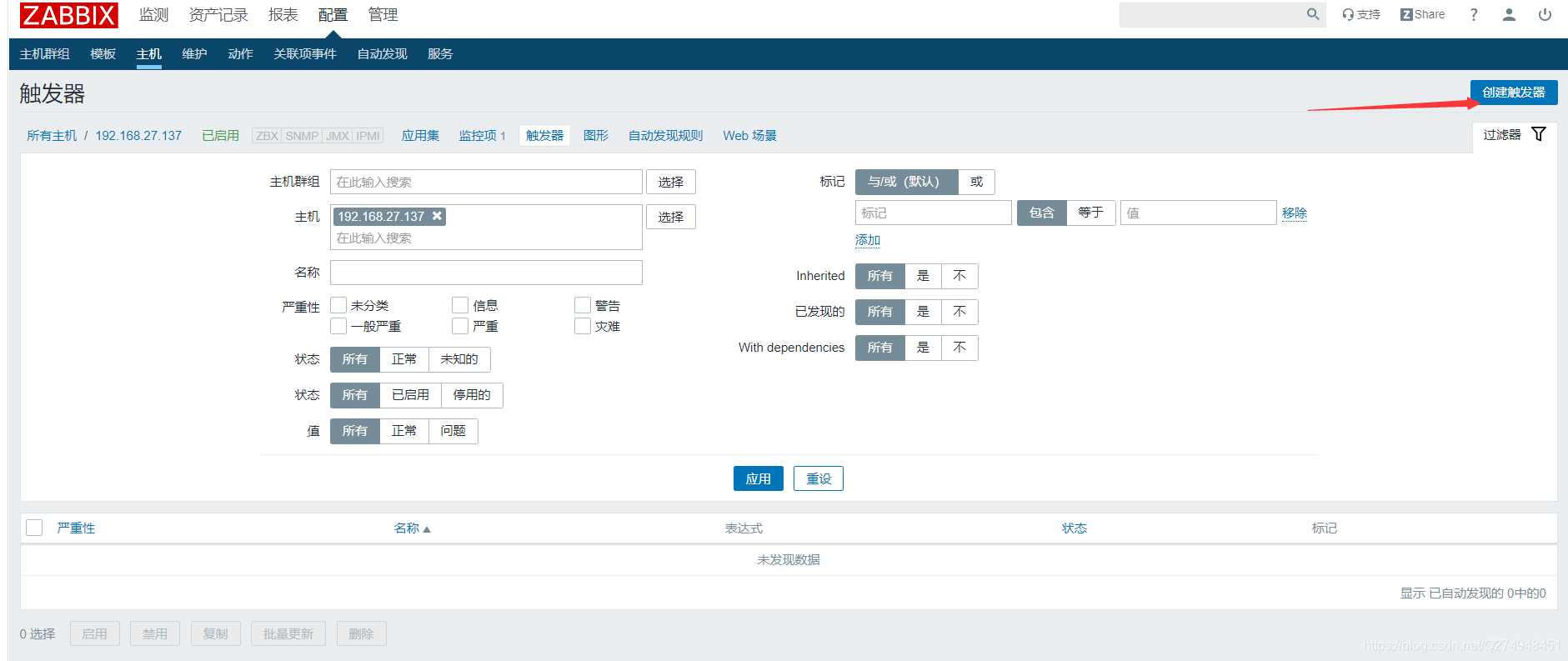Click the logout power icon
Viewport: 1568px width, 661px height.
click(x=1545, y=14)
